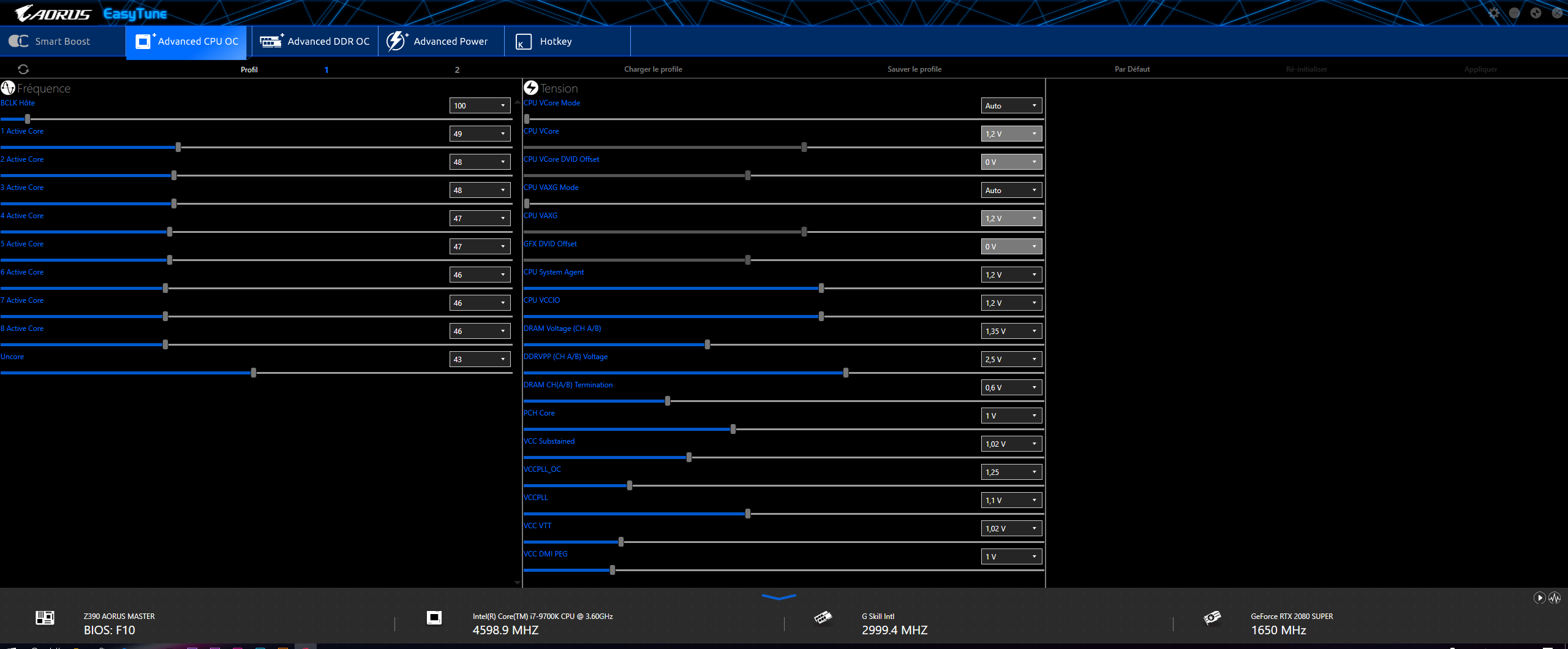Click the VCC VTT slider handle

point(621,542)
